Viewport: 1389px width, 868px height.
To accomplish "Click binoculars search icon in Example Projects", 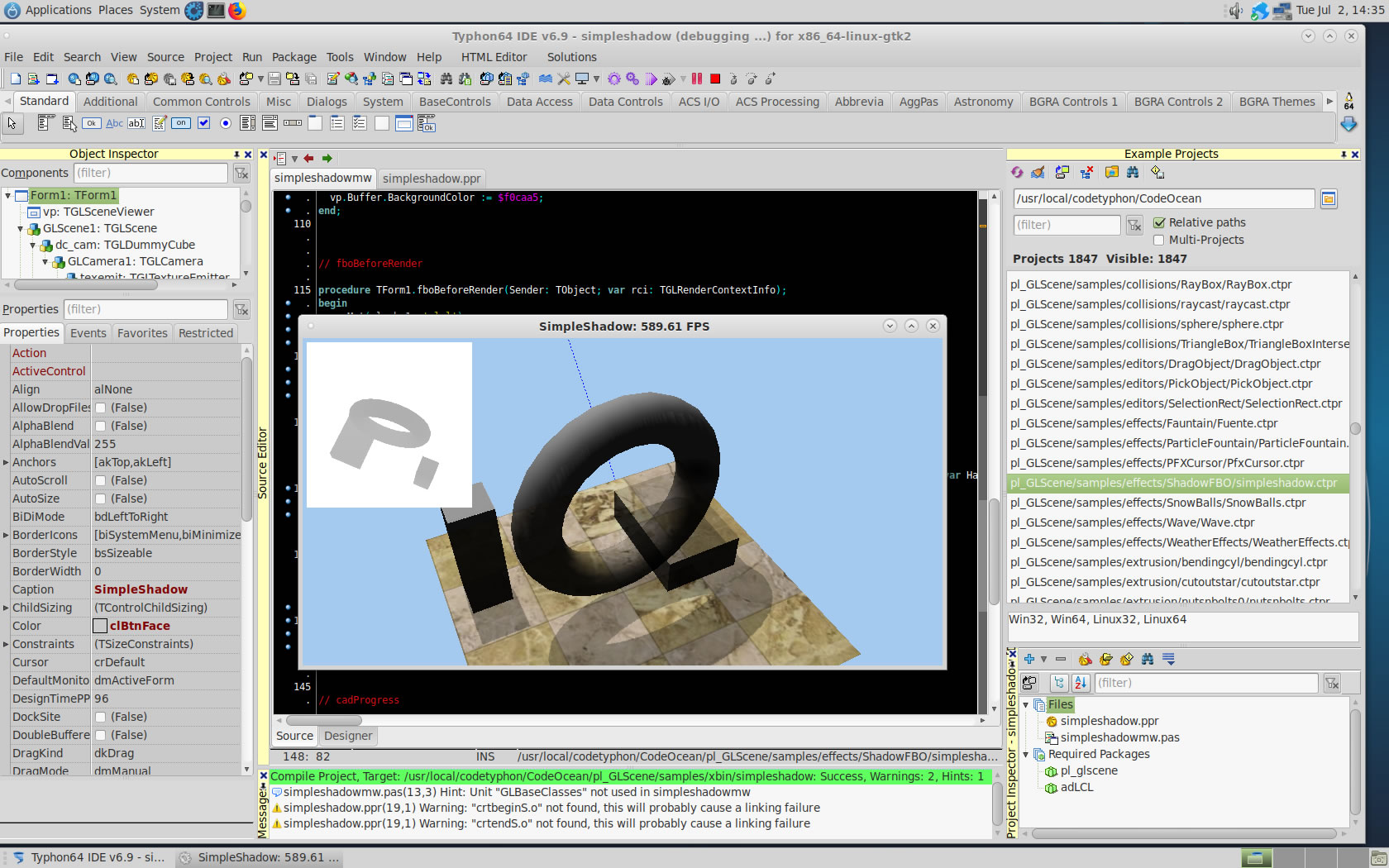I will point(1133,172).
